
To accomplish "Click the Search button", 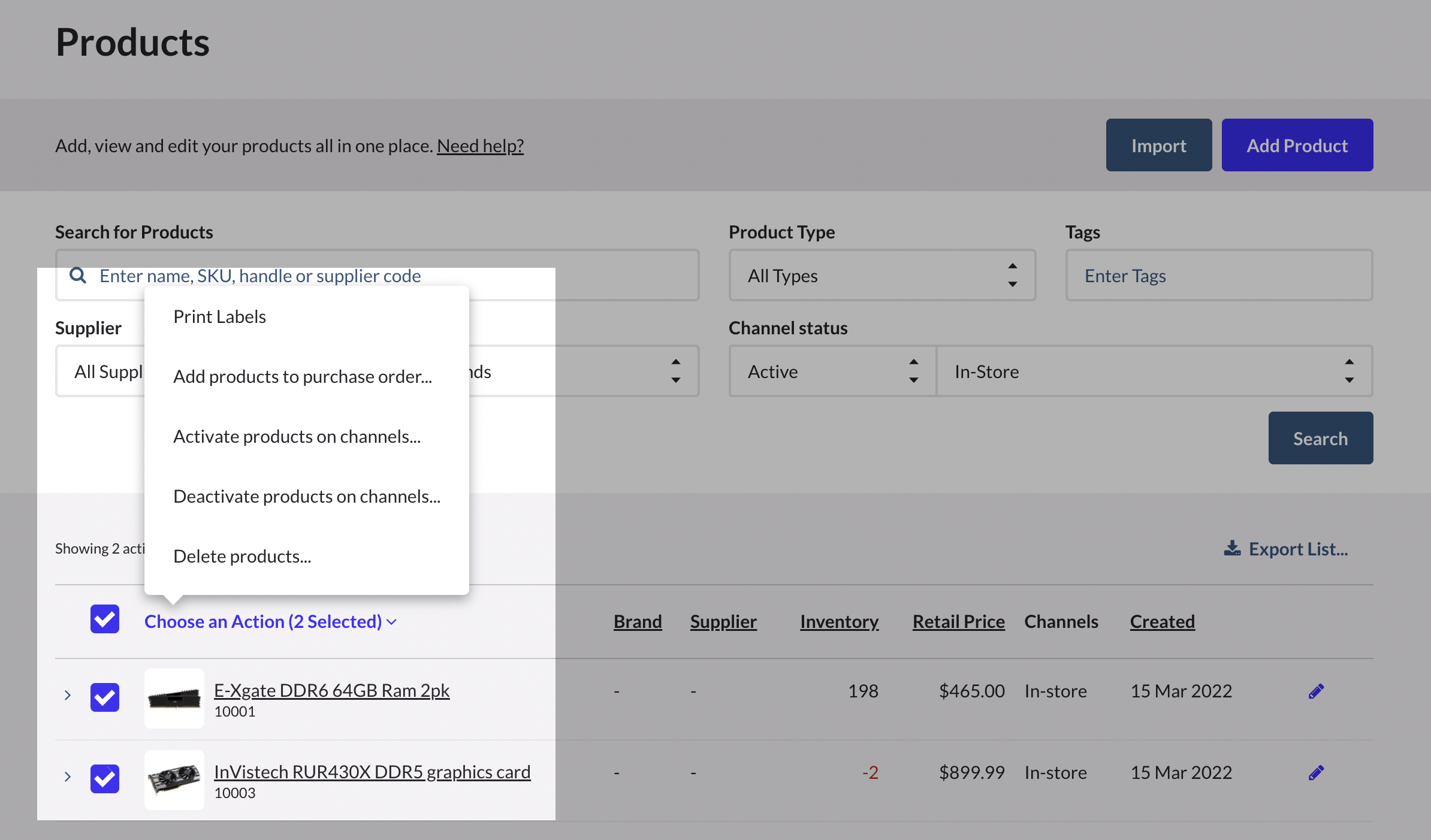I will tap(1321, 438).
